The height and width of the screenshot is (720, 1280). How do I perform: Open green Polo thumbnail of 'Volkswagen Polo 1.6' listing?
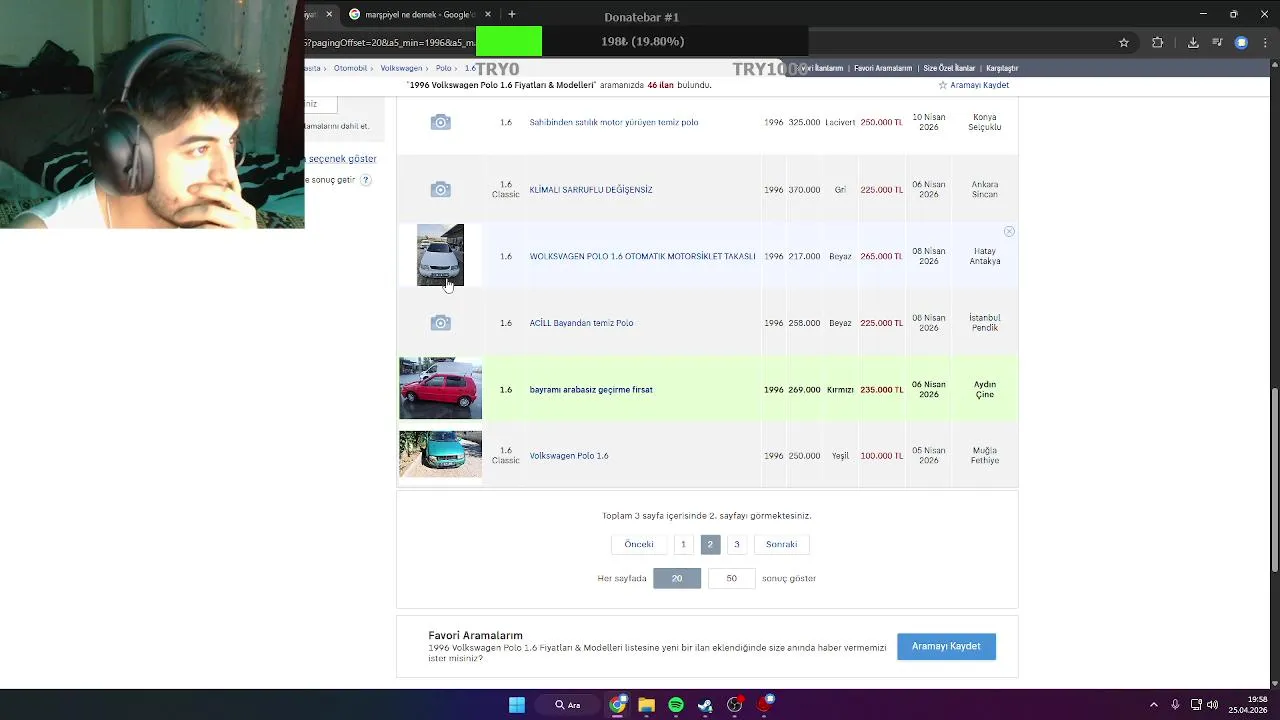point(440,454)
